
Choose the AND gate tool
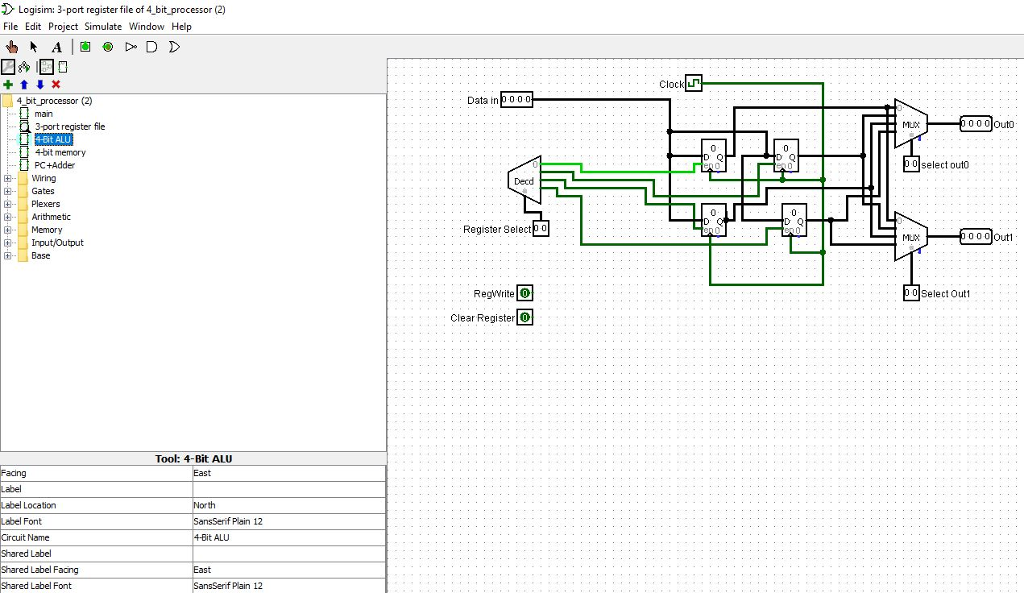152,47
